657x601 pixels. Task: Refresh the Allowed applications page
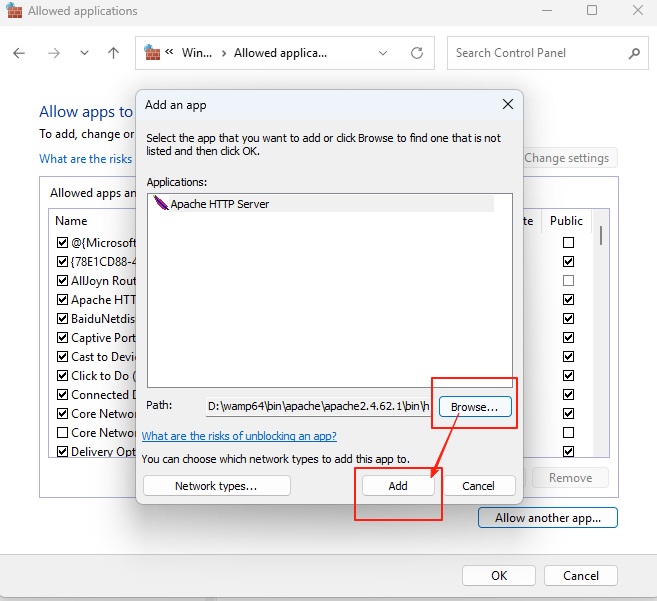click(416, 53)
